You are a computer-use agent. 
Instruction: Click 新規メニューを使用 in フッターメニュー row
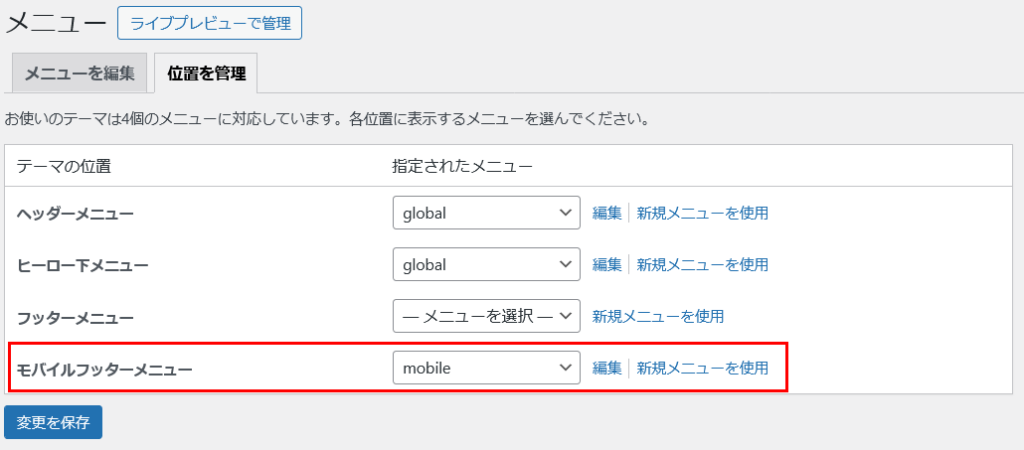pyautogui.click(x=658, y=316)
